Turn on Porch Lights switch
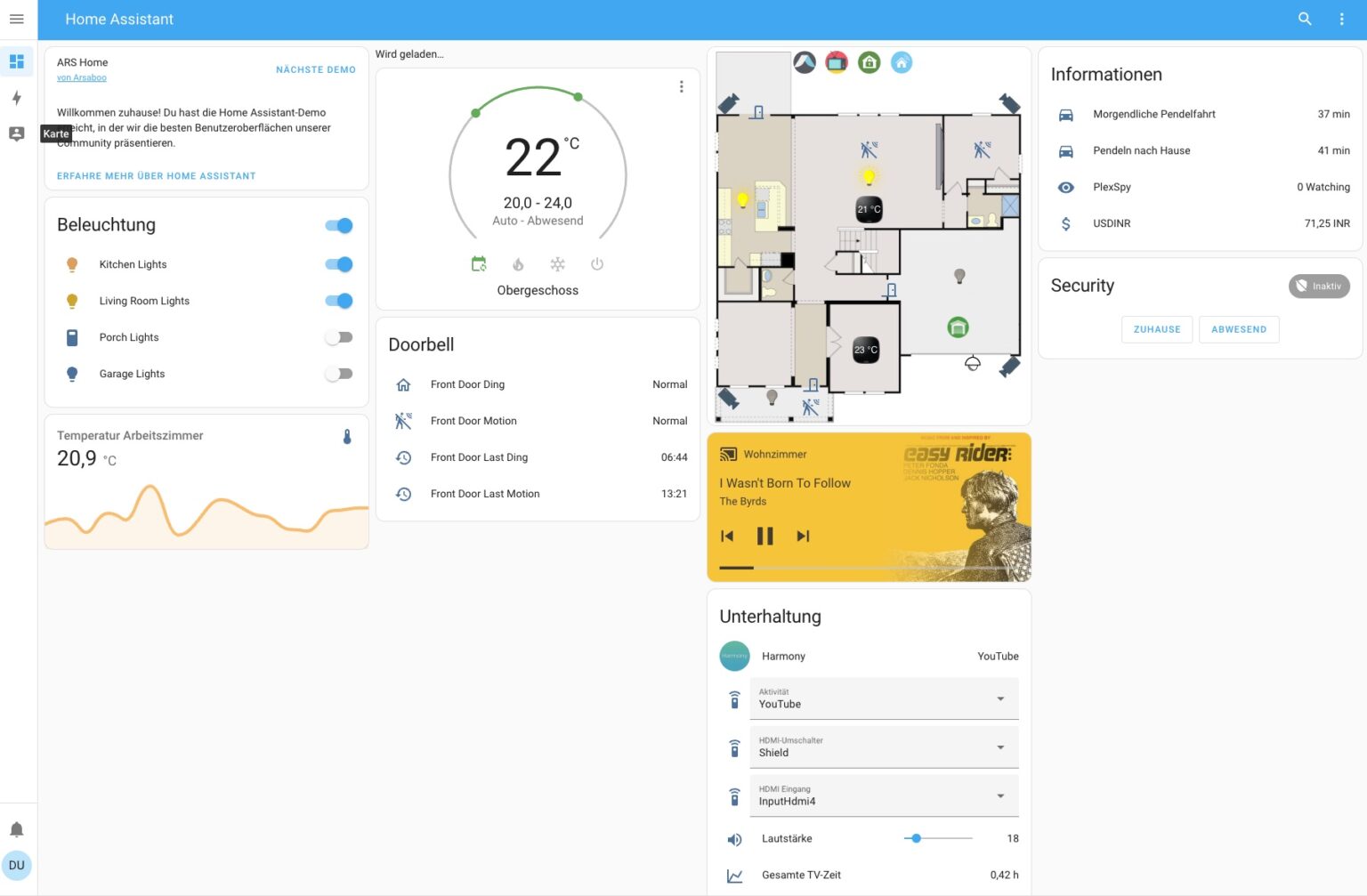1367x896 pixels. (x=339, y=337)
